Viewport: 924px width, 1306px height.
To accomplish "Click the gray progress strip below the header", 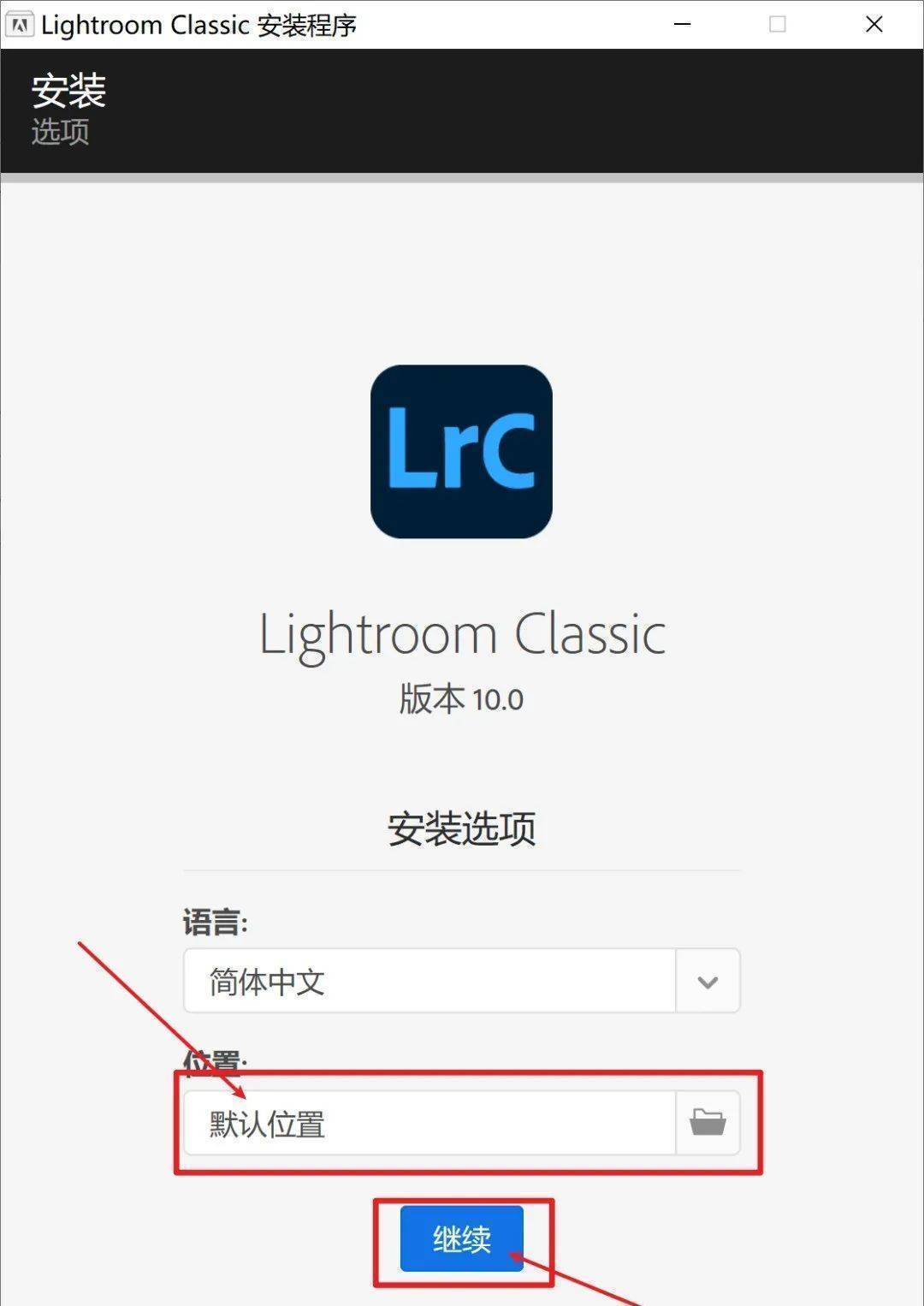I will 462,178.
